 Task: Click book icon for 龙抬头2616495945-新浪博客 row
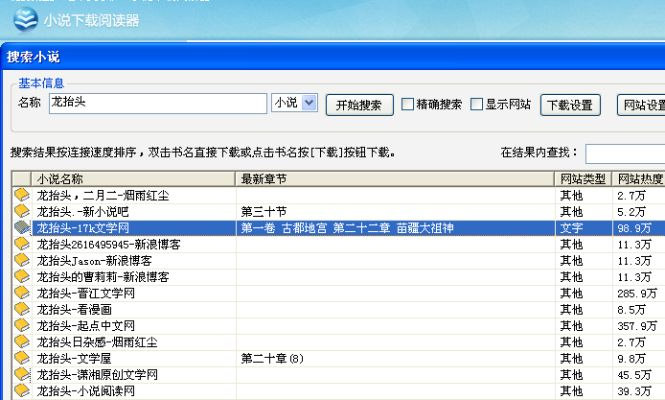tap(22, 244)
